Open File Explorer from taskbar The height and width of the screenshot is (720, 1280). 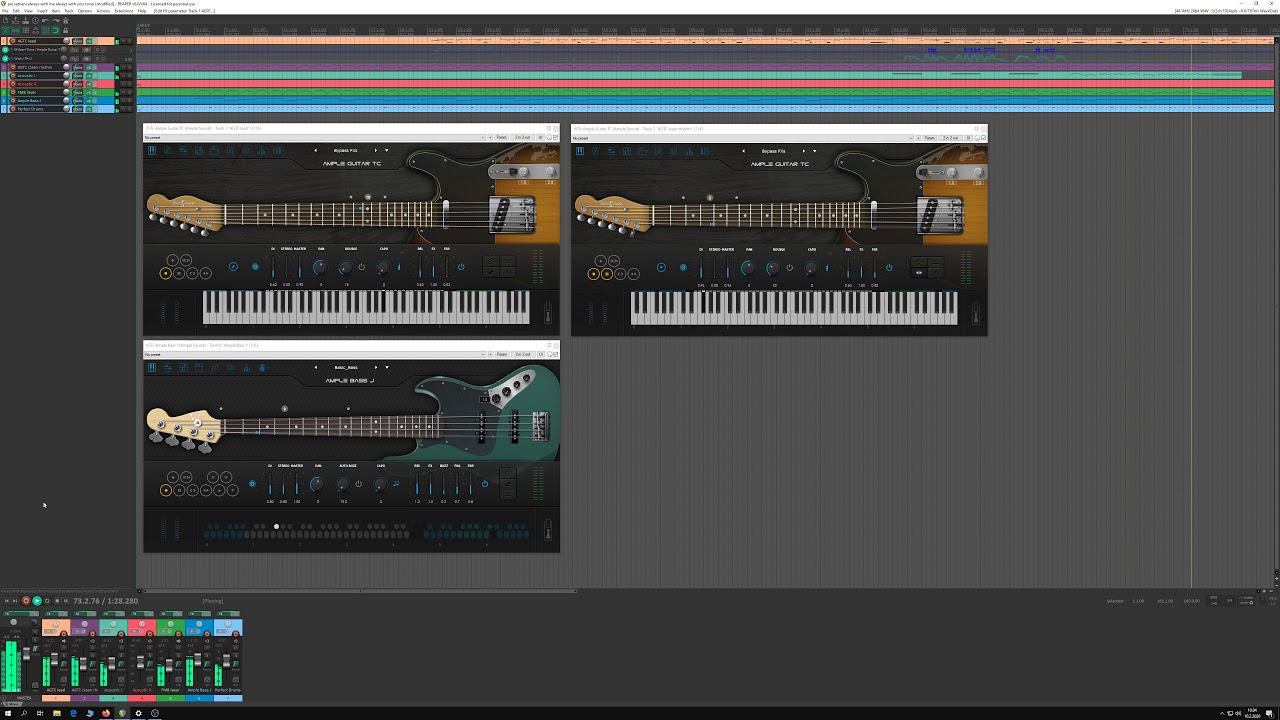click(56, 713)
